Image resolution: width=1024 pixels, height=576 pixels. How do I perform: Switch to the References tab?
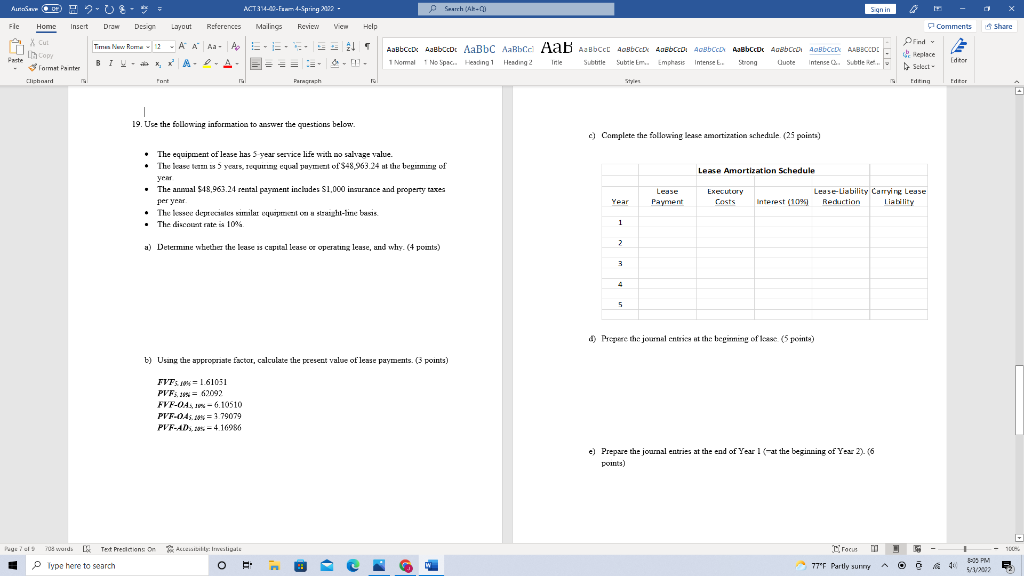pyautogui.click(x=223, y=27)
